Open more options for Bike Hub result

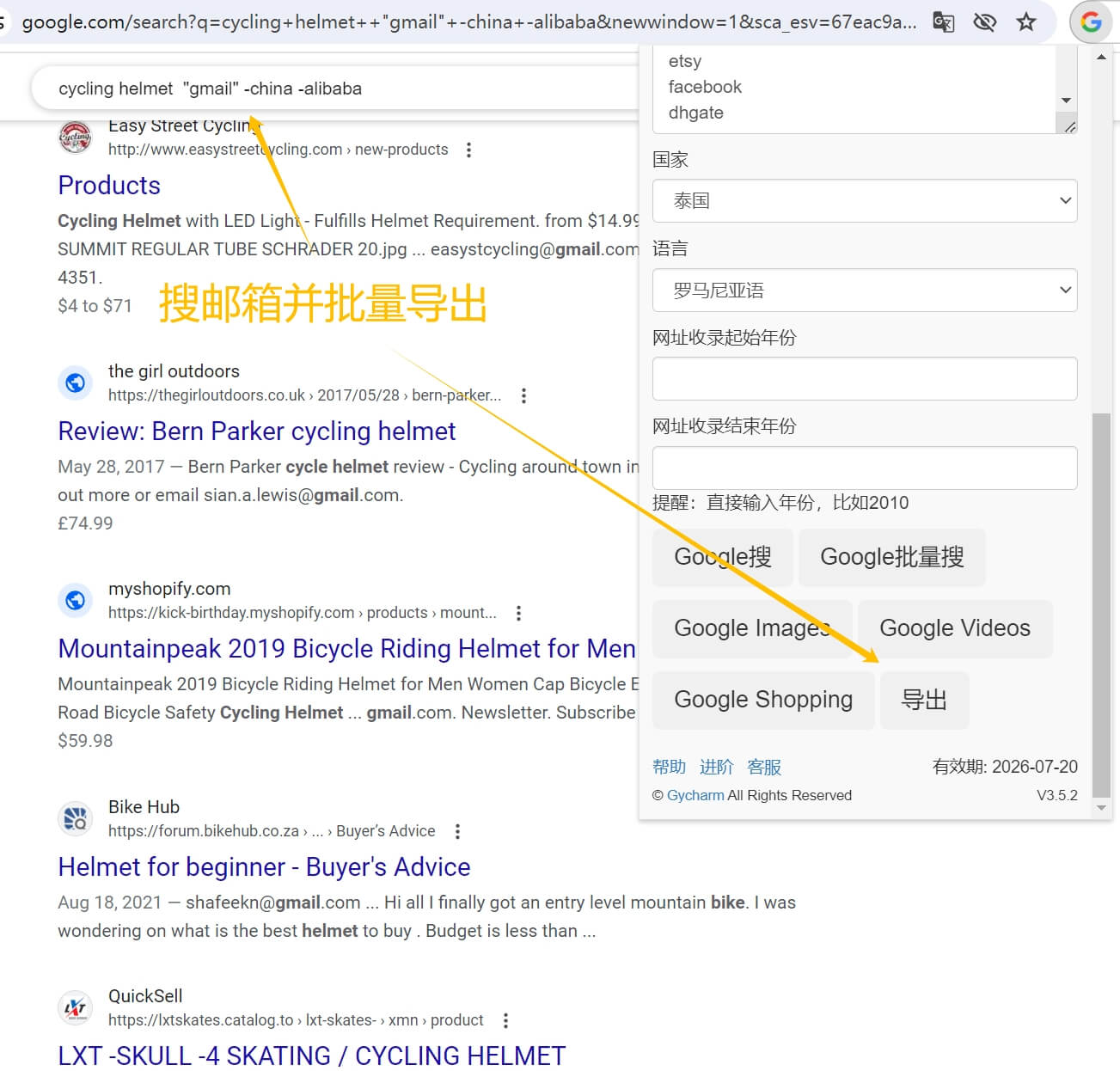[457, 831]
